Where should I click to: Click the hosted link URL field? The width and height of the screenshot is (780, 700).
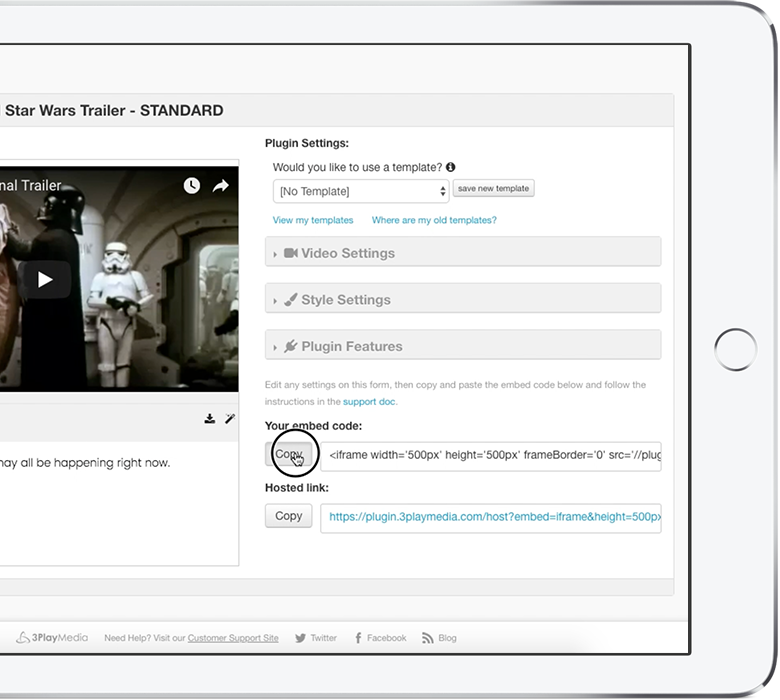coord(491,518)
